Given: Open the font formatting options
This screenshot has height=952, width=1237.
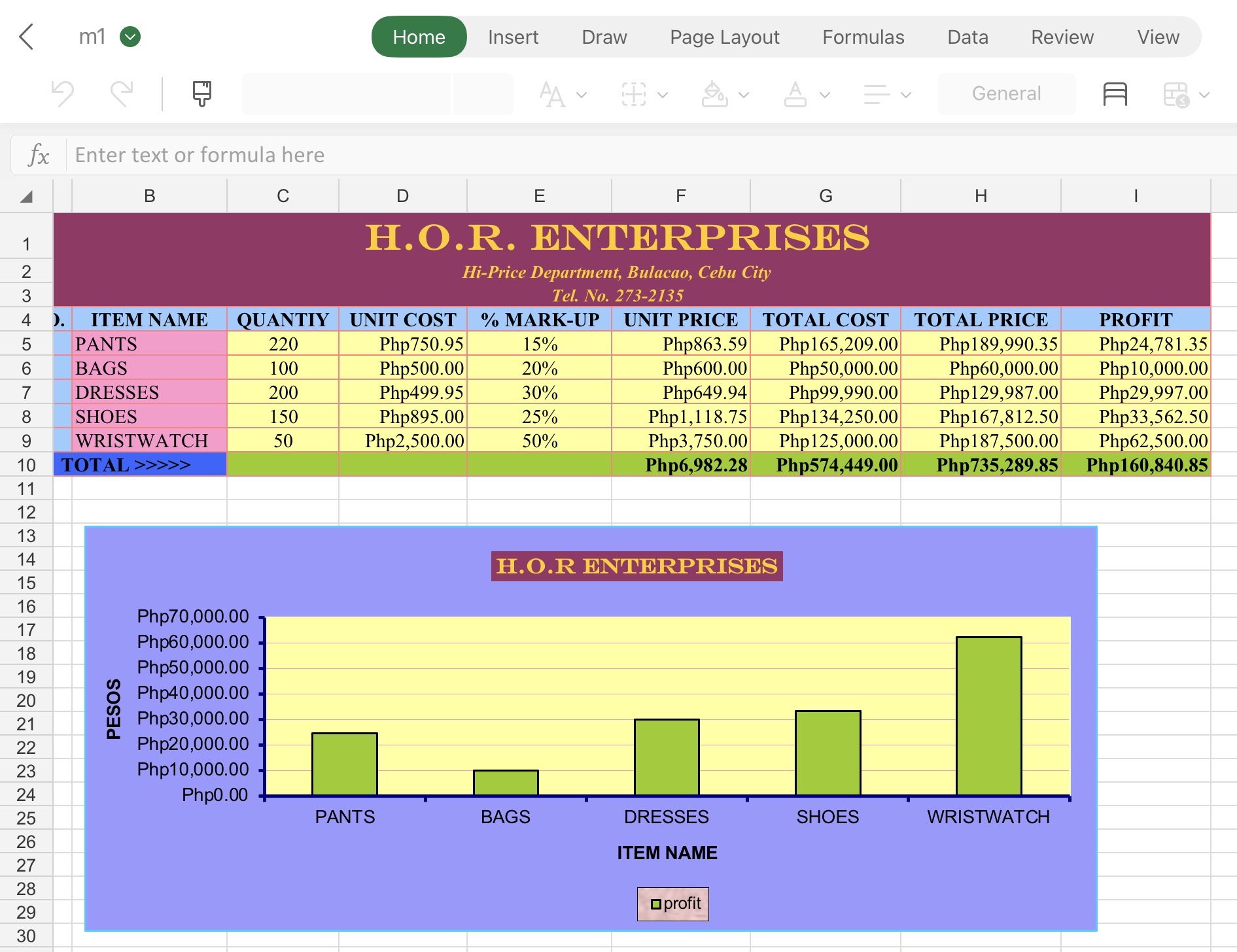Looking at the screenshot, I should tap(552, 94).
